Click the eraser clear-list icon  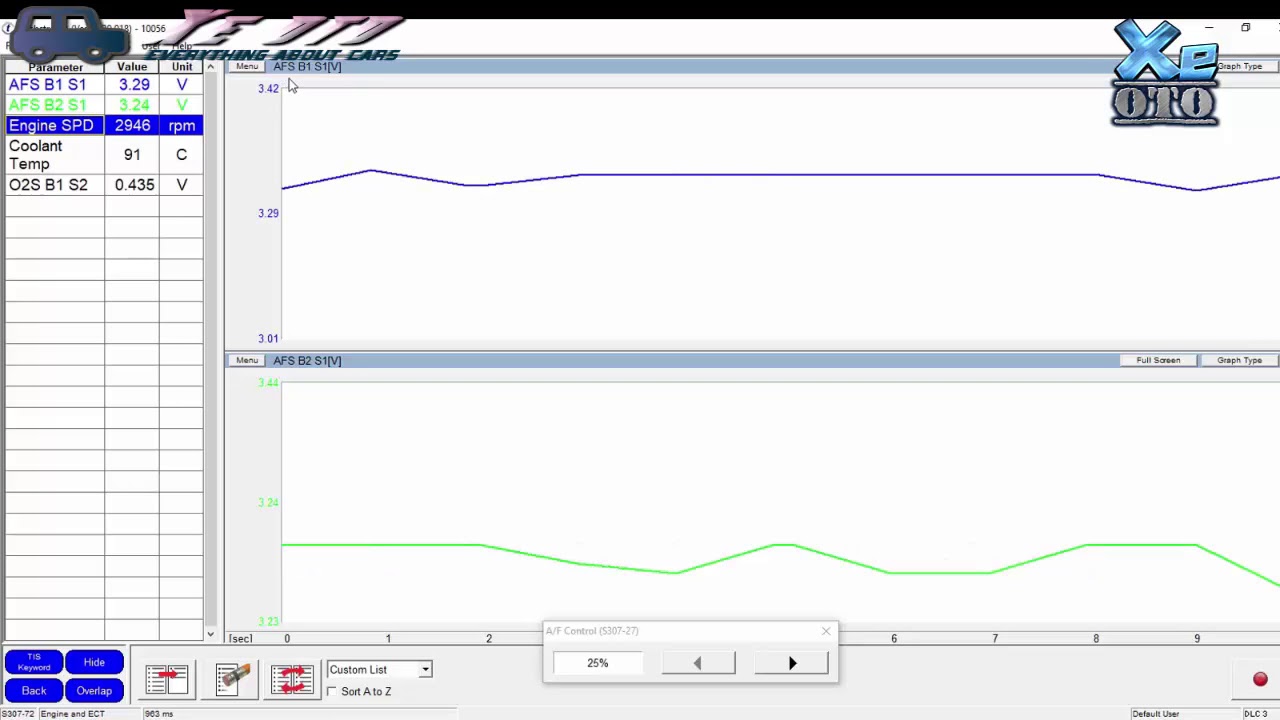232,679
